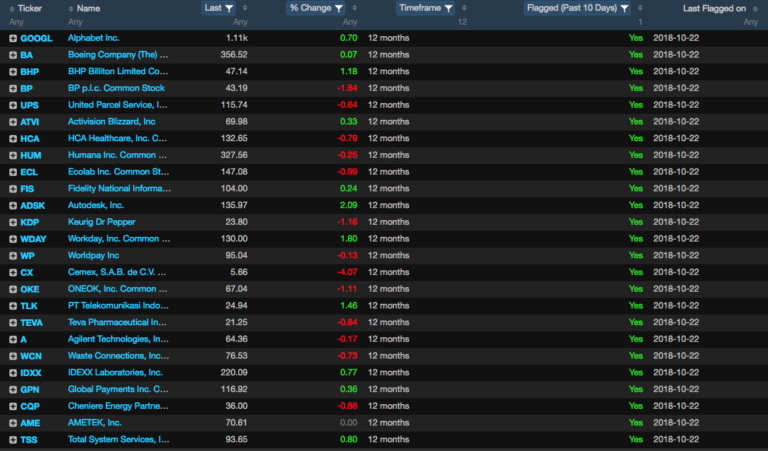Expand the TEVA row plus icon

[x=13, y=323]
